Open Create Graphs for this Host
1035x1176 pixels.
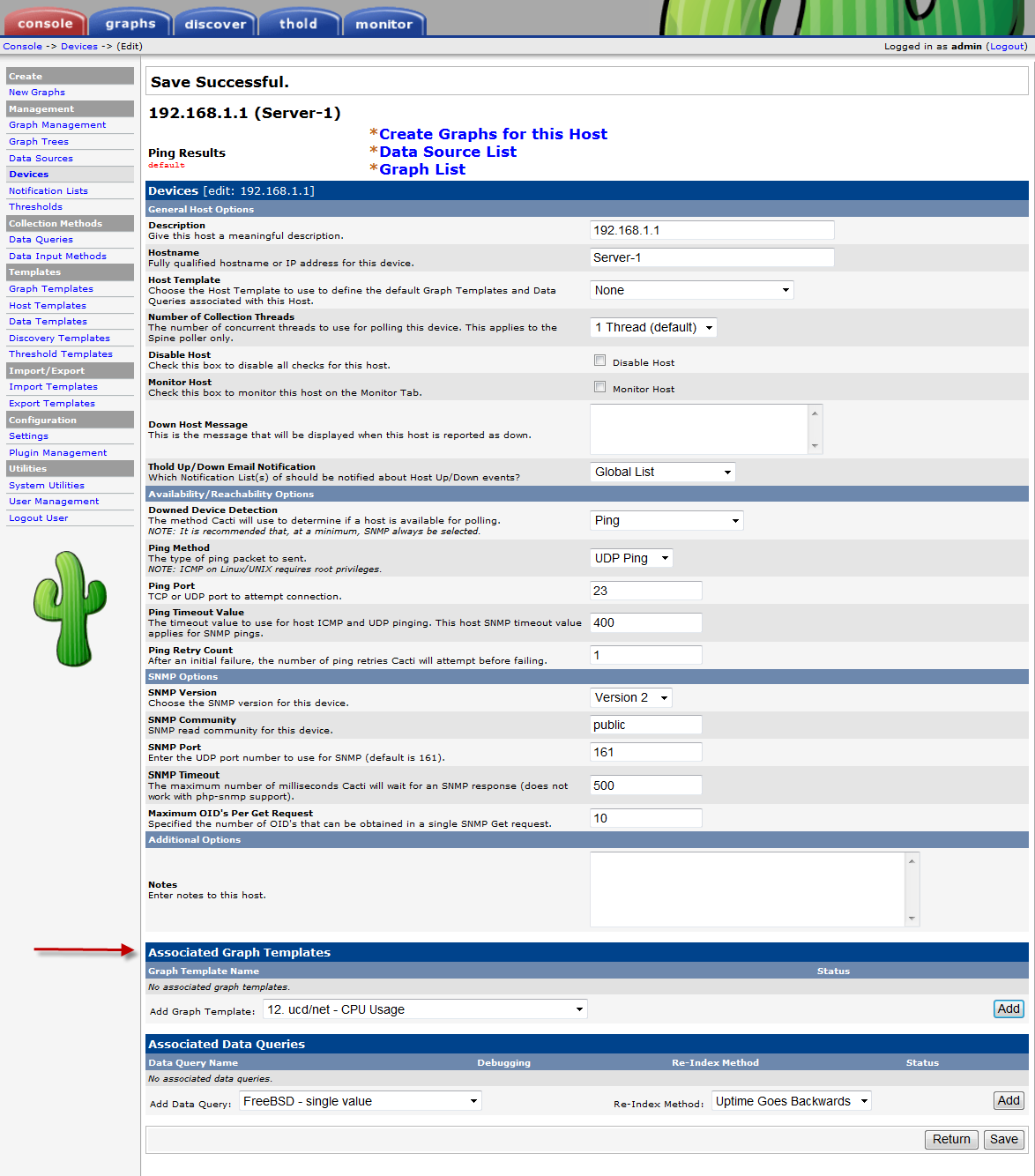coord(493,134)
